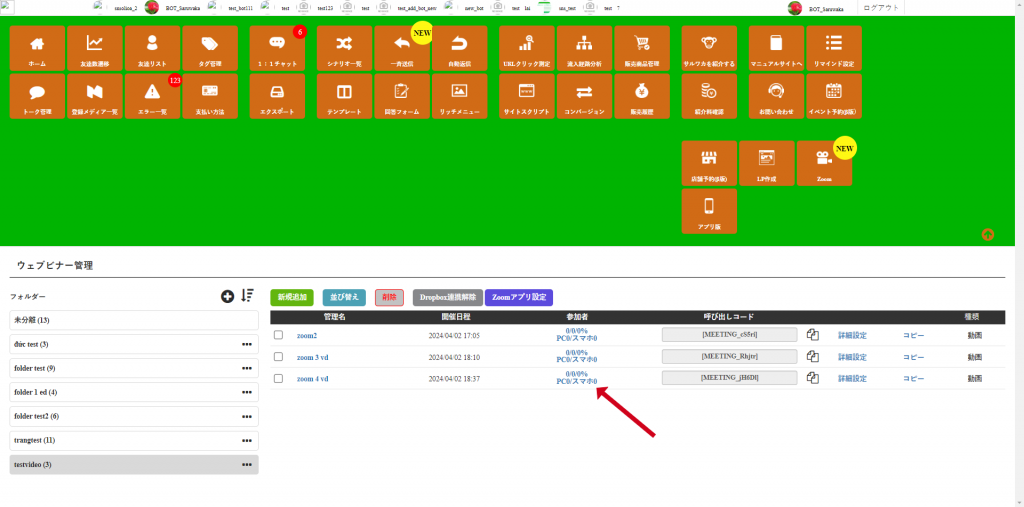
Task: Open the 友達数遷移 chart tile
Action: tap(95, 48)
